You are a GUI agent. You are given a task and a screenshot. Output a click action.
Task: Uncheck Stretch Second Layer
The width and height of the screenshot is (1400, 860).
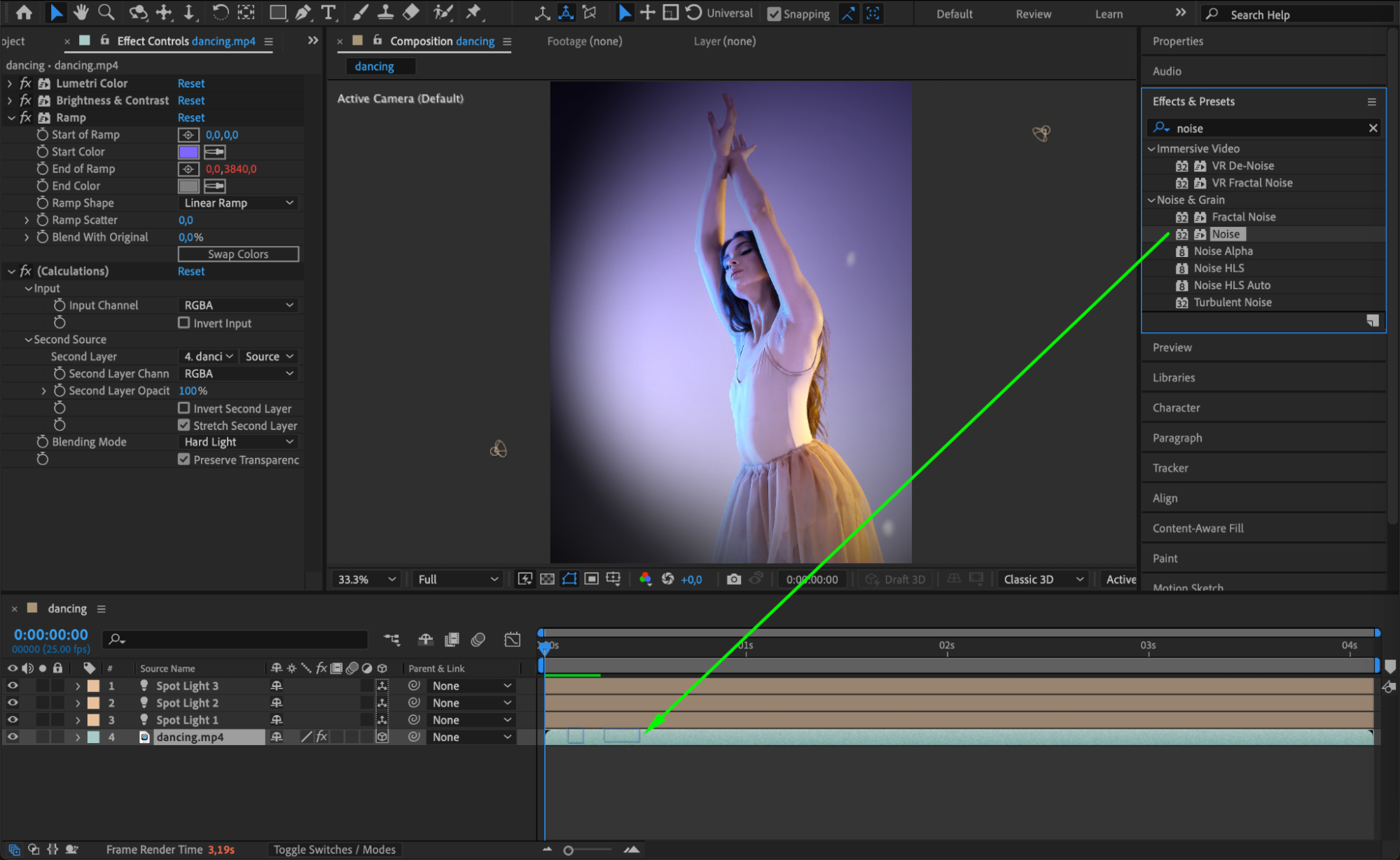point(184,425)
